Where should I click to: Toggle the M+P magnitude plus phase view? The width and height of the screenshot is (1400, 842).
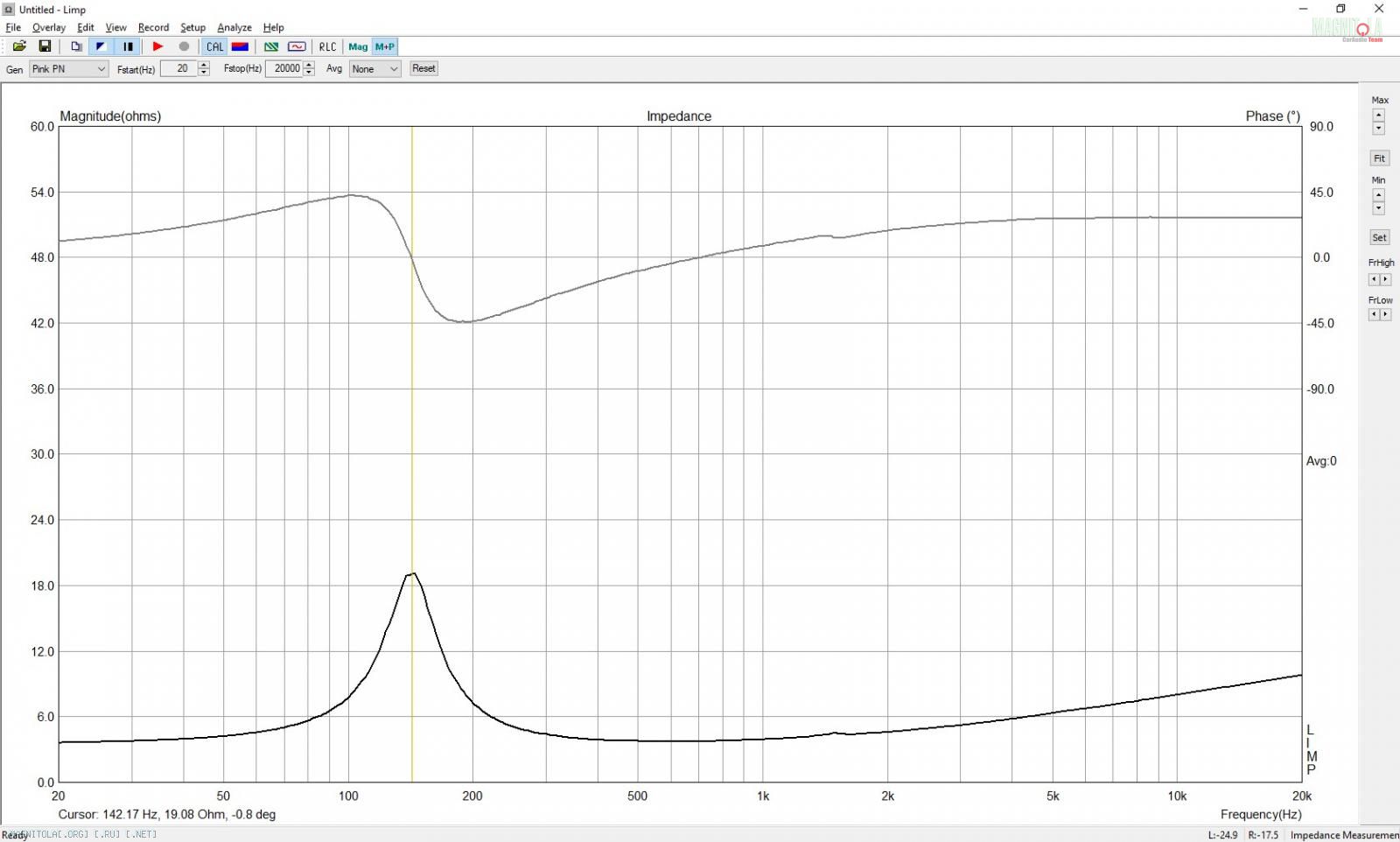click(x=384, y=46)
